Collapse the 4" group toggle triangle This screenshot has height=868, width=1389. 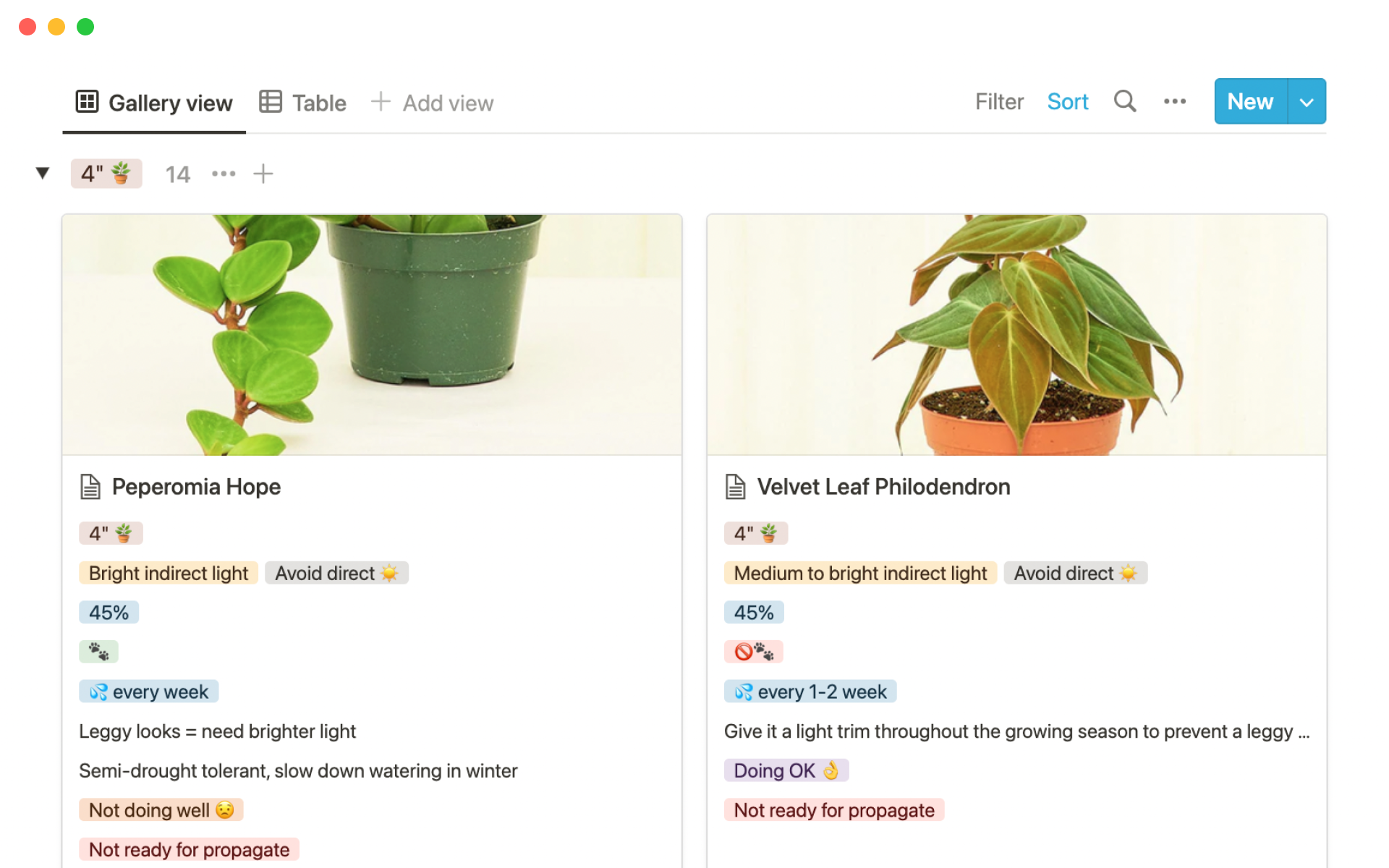(43, 173)
